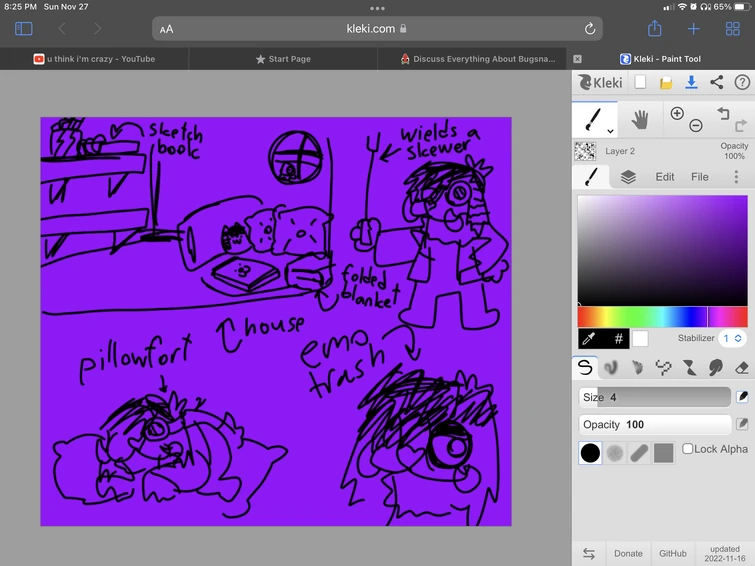Viewport: 755px width, 566px height.
Task: Select the white secondary color swatch
Action: pos(640,339)
